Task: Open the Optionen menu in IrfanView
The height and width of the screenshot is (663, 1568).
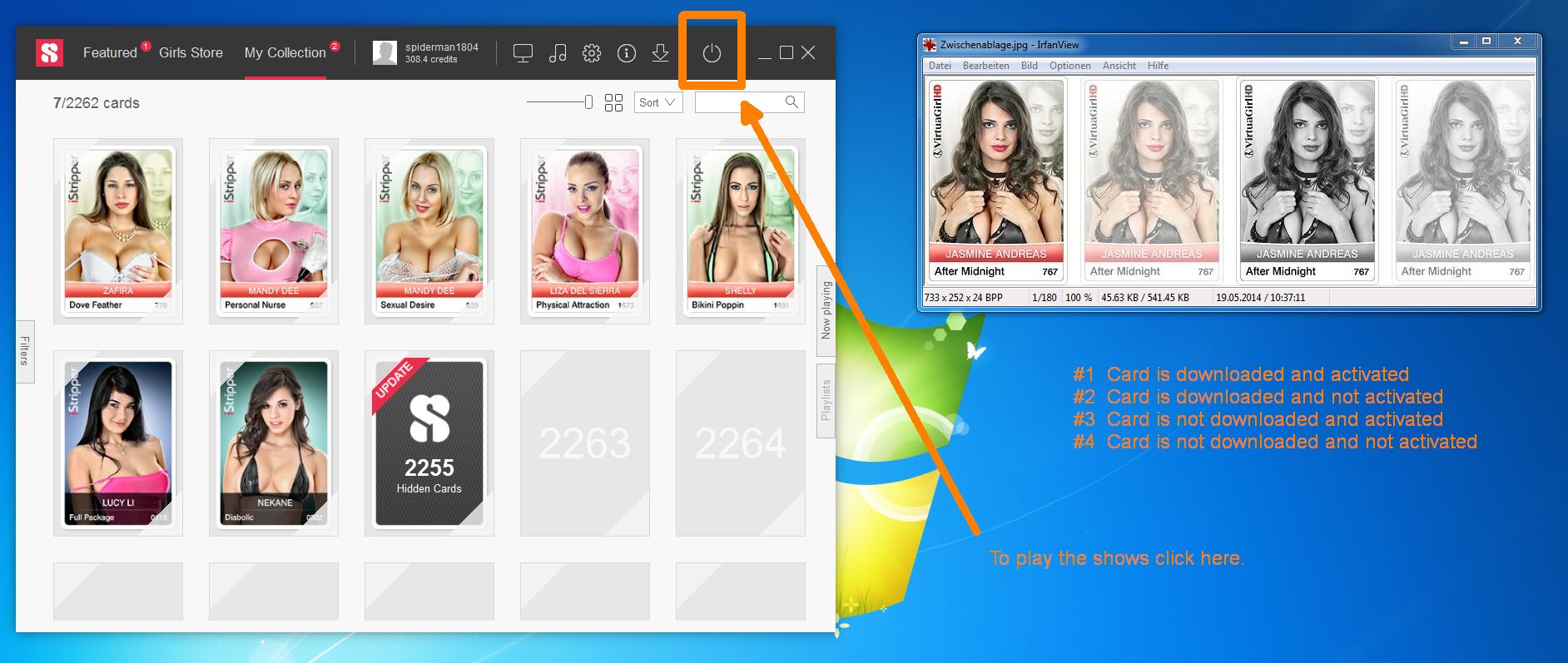Action: (x=1070, y=66)
